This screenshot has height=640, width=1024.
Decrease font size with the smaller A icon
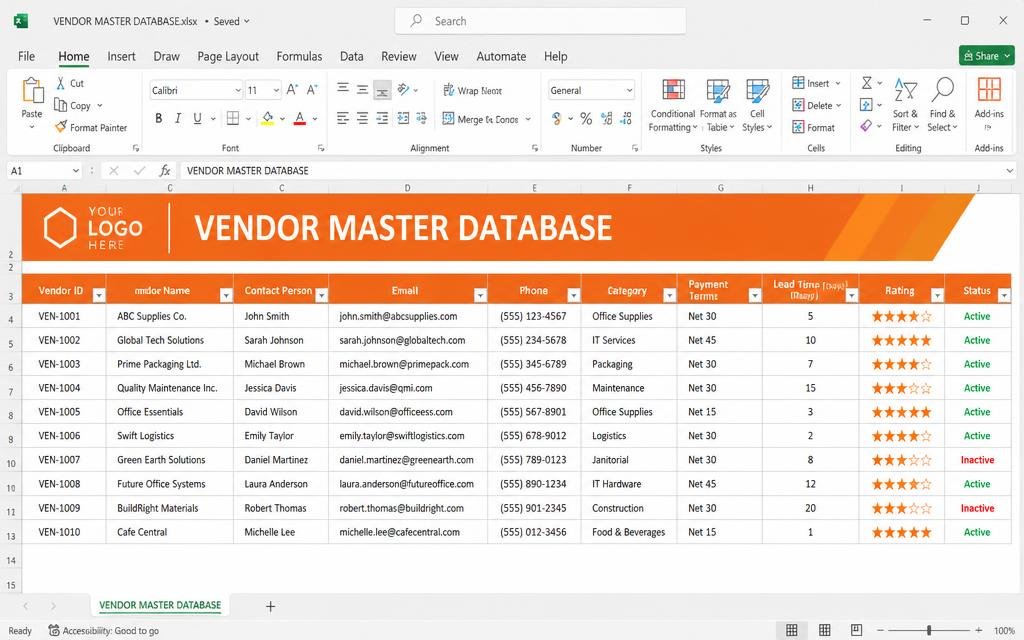point(312,89)
